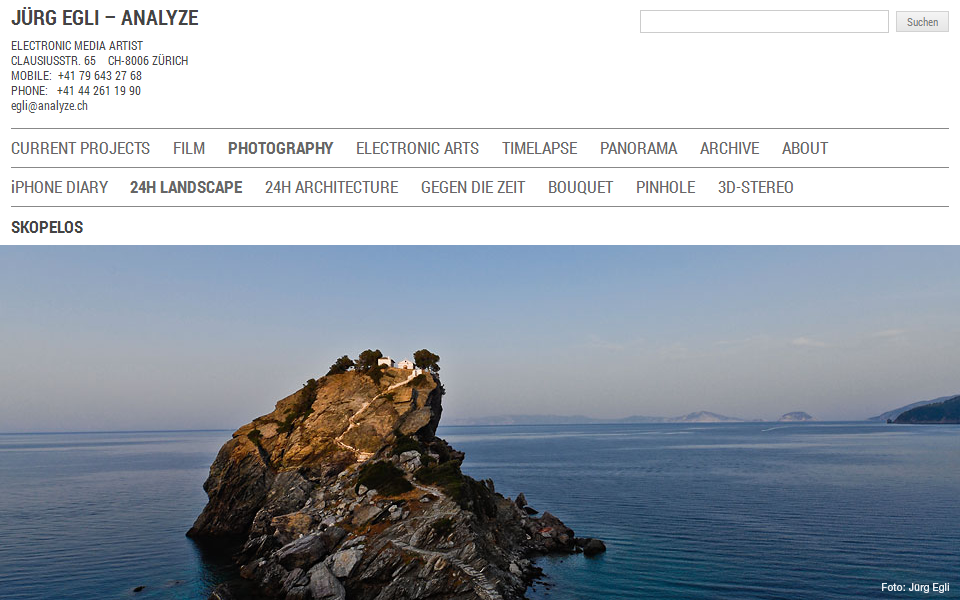Open the Electronic Arts section
This screenshot has width=960, height=600.
(x=418, y=148)
